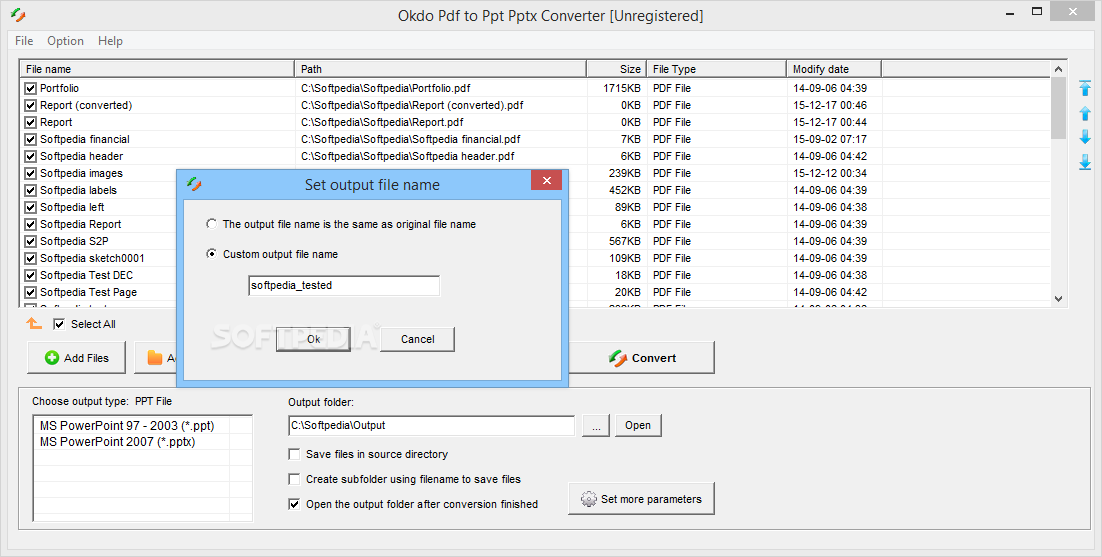Sort by File Type column header
Screen dimensions: 1102x557
[x=717, y=69]
